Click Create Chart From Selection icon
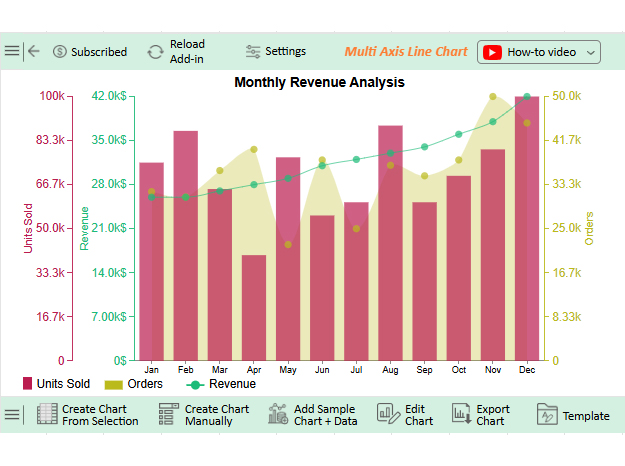 click(x=47, y=415)
